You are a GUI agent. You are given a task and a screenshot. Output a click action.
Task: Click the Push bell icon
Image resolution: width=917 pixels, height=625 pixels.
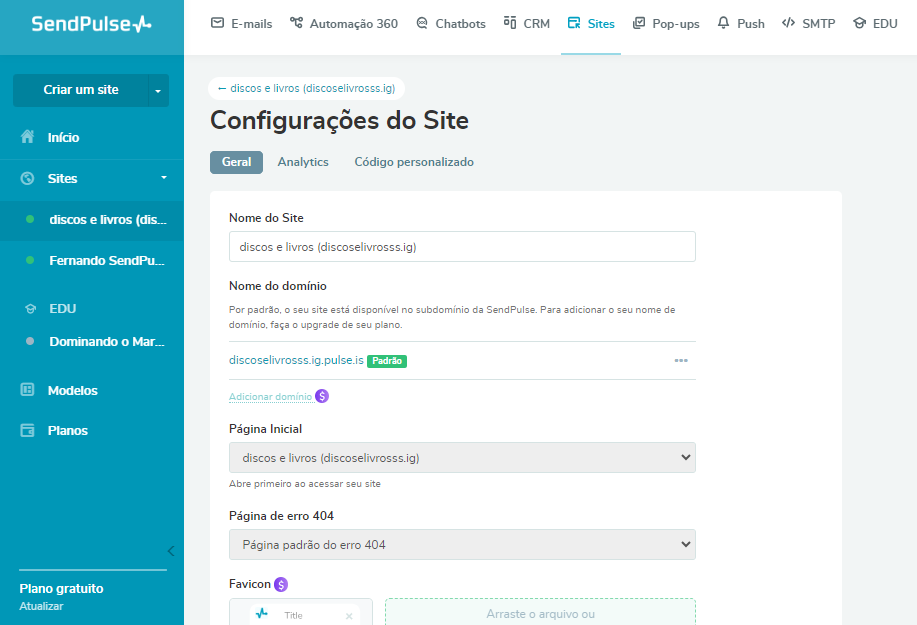pos(723,23)
